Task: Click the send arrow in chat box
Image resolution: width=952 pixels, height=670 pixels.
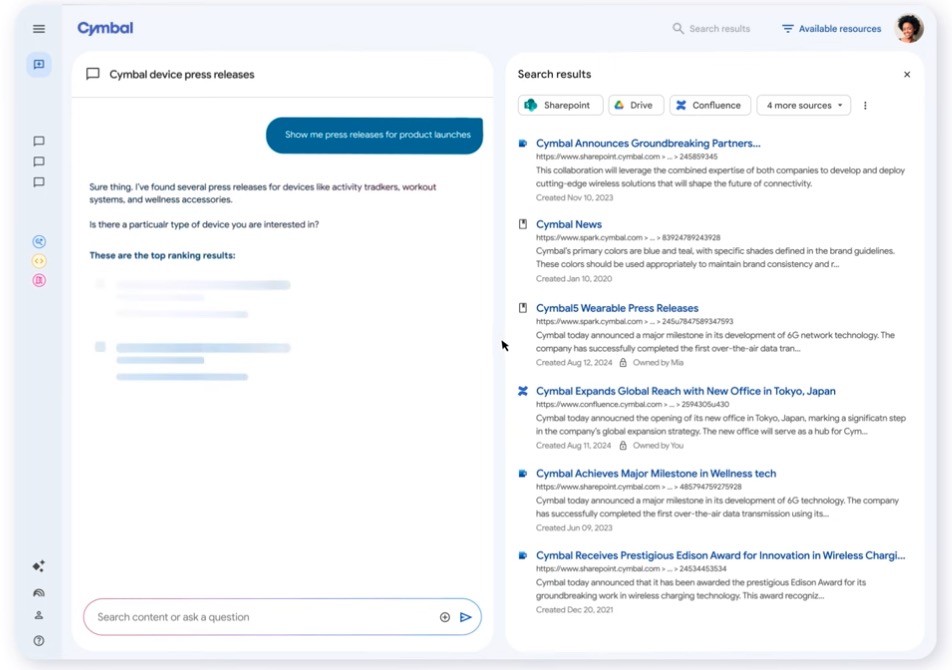Action: tap(466, 617)
